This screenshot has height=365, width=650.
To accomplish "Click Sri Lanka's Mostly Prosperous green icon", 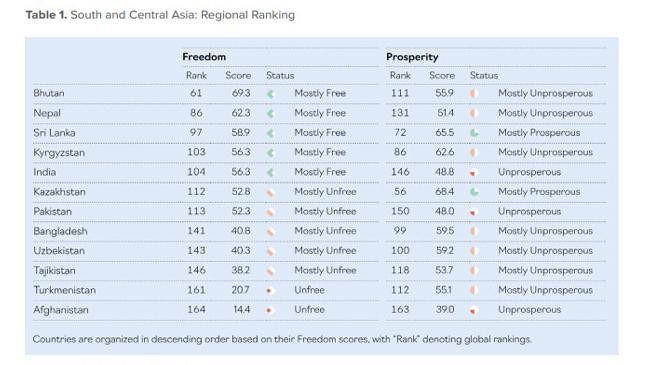I will pyautogui.click(x=474, y=133).
